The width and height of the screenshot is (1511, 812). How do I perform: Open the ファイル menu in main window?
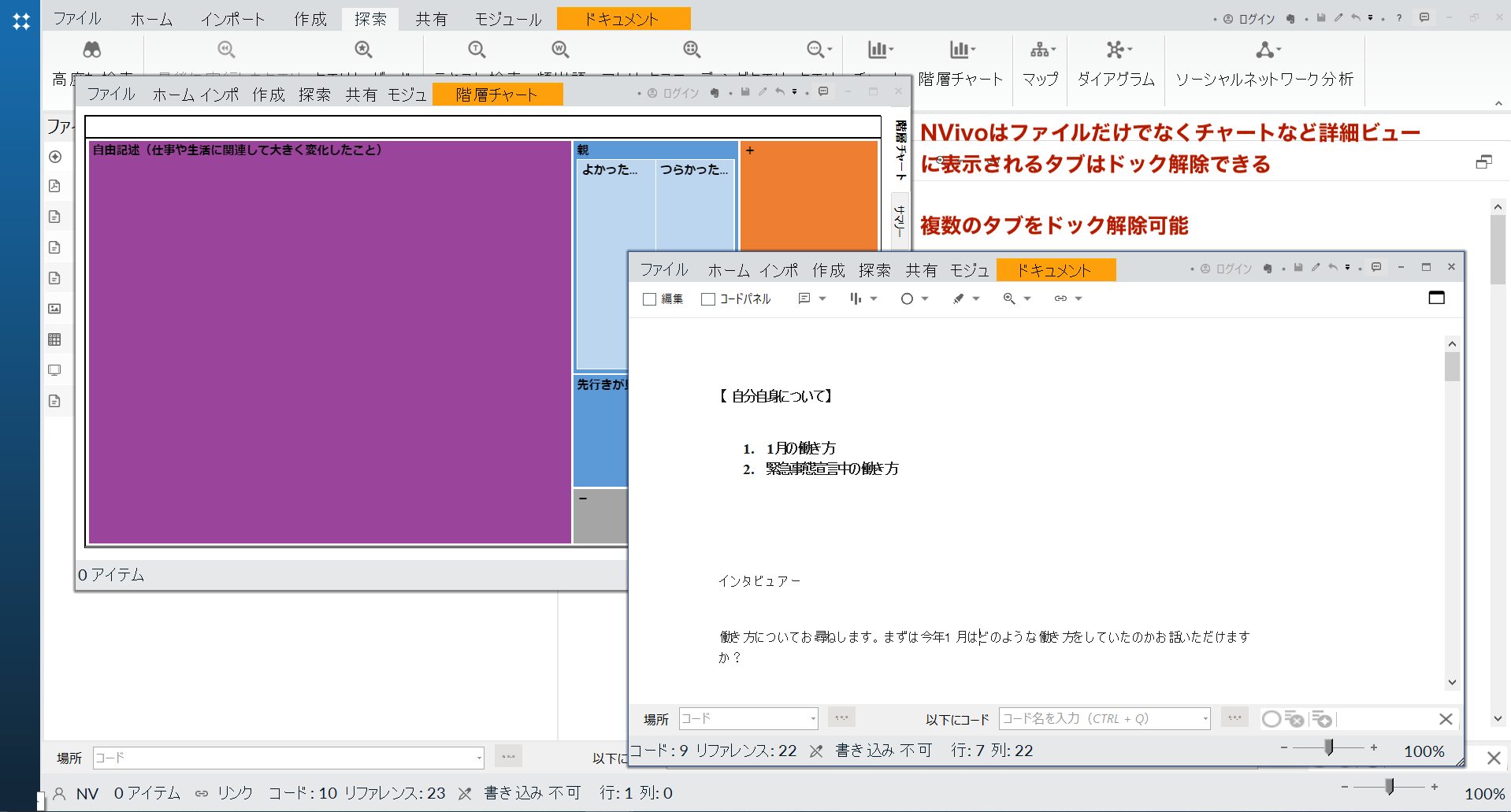click(77, 19)
